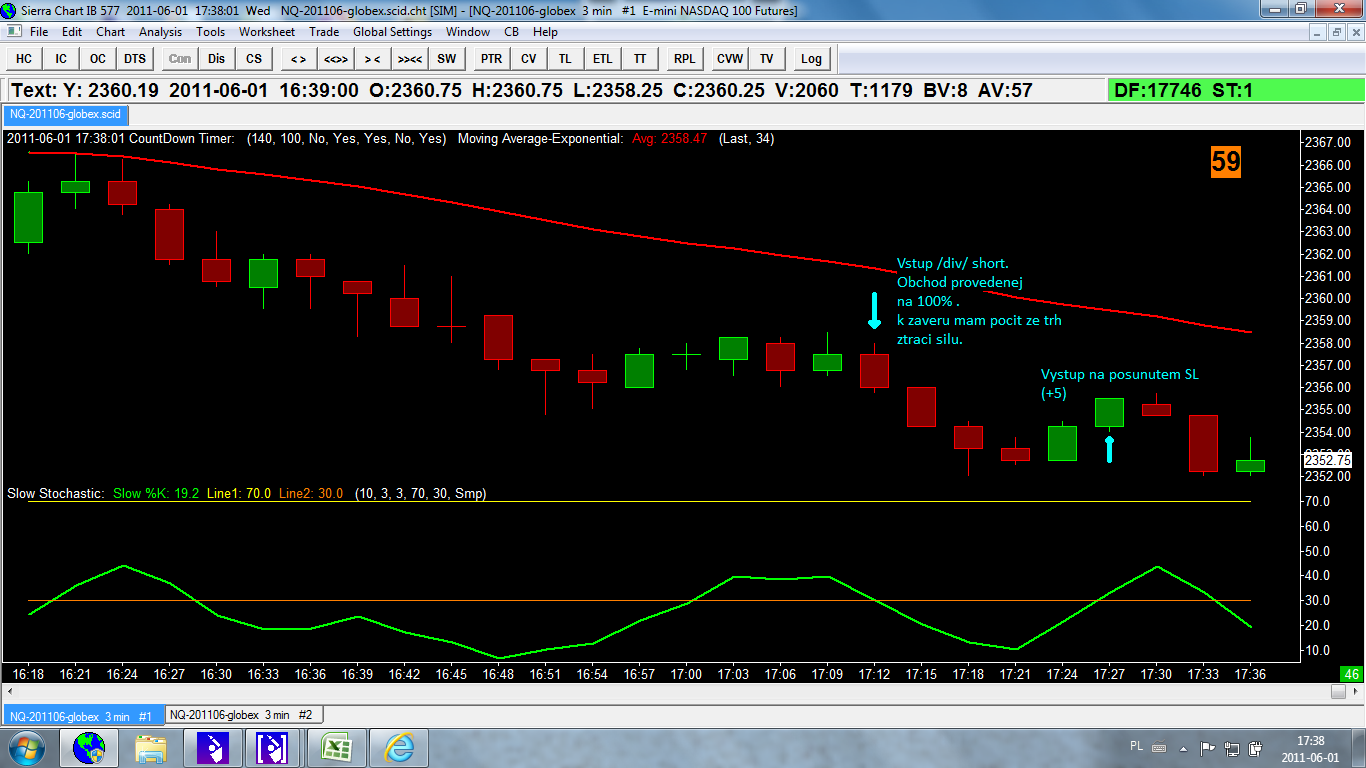The width and height of the screenshot is (1366, 768).
Task: Click the IC toolbar button
Action: pos(61,58)
